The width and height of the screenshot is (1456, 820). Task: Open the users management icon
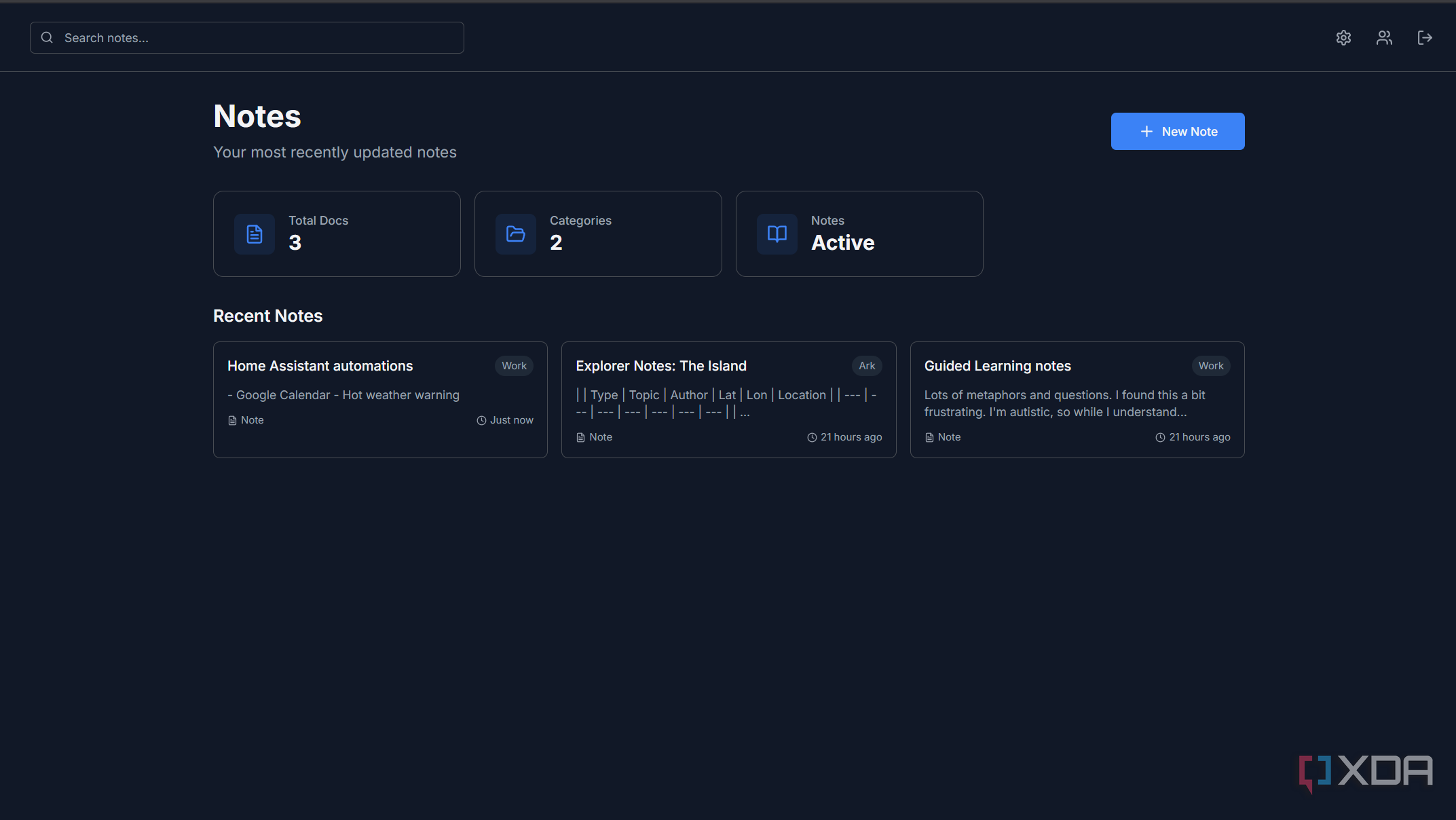[1384, 38]
